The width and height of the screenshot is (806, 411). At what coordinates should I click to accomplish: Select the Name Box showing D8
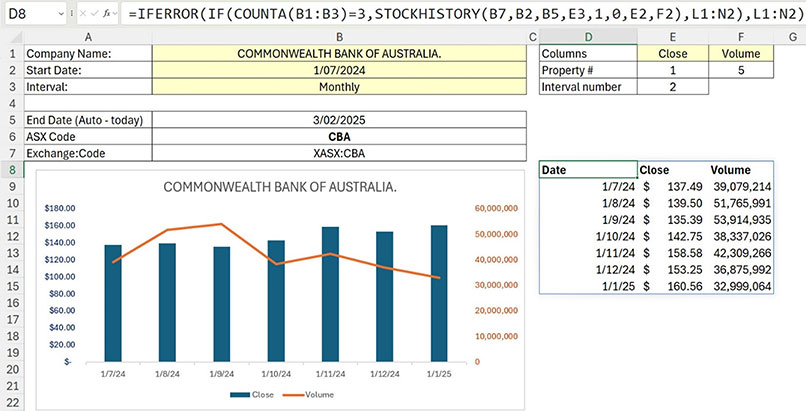click(x=34, y=13)
